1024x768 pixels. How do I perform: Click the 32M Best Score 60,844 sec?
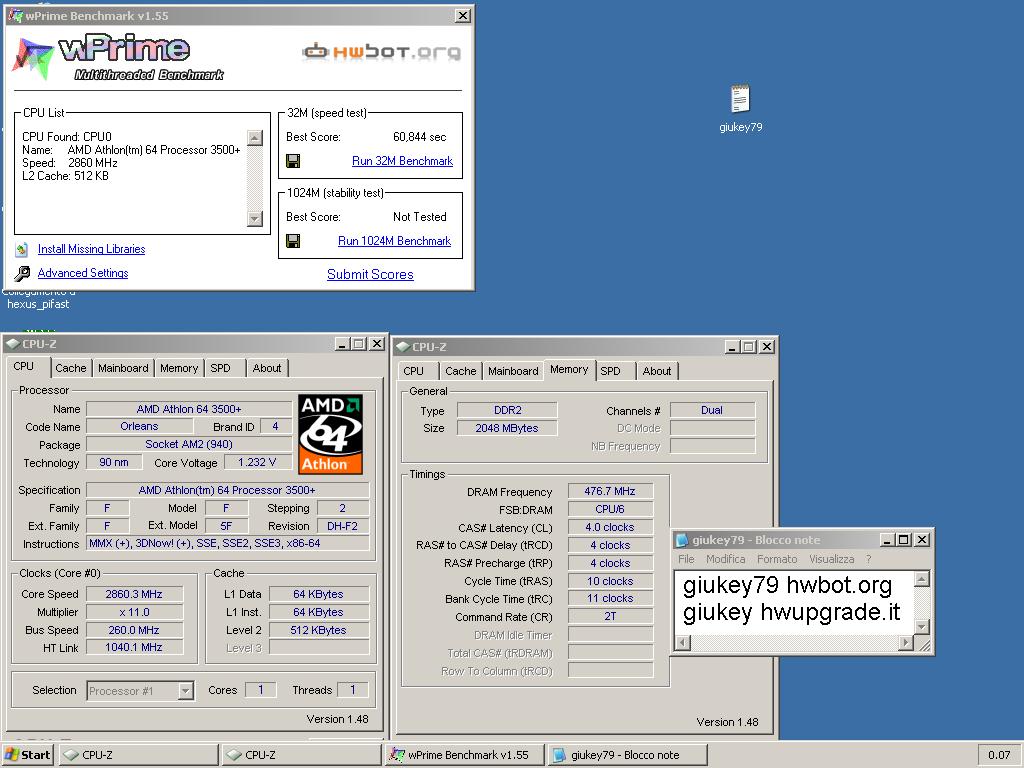[419, 137]
